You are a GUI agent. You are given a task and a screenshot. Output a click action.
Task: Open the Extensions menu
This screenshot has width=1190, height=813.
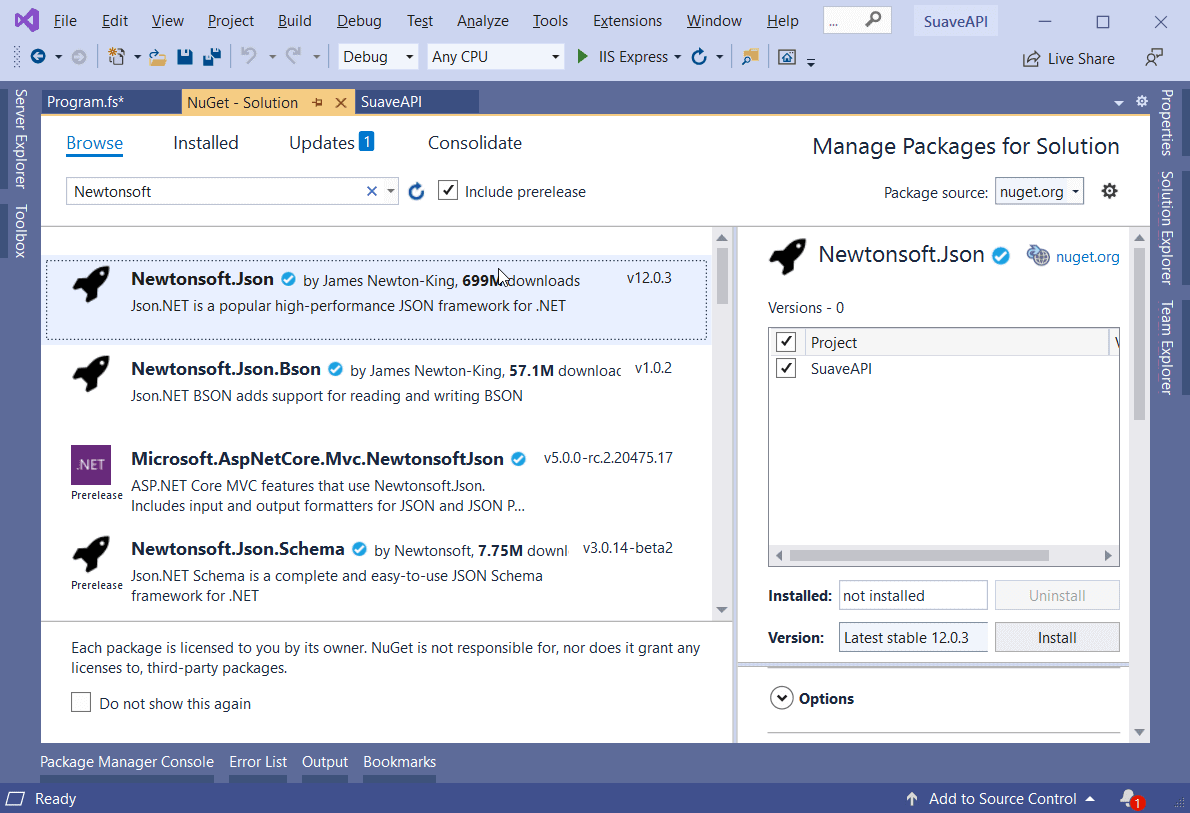tap(627, 20)
